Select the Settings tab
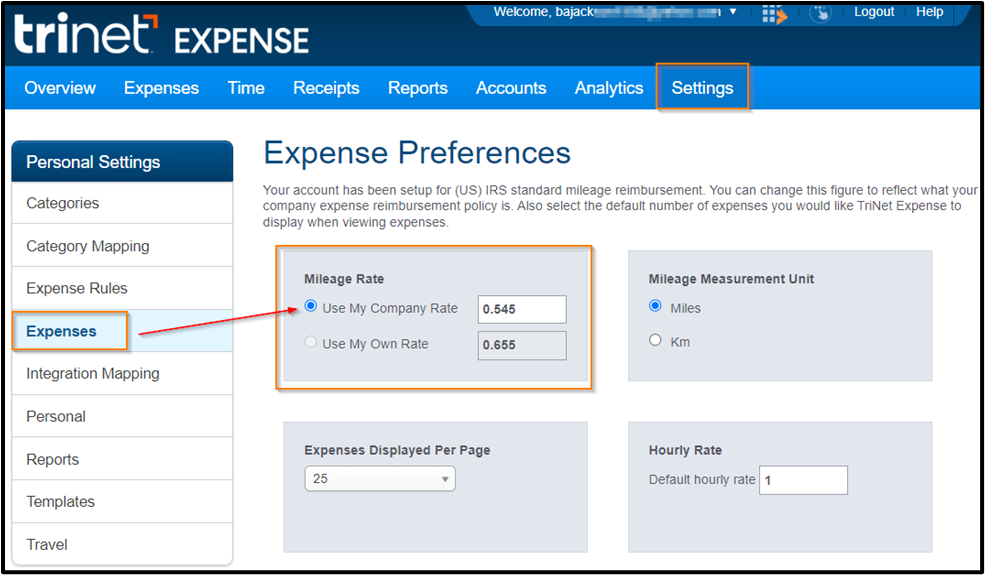Screen dimensions: 985x575 pos(702,88)
